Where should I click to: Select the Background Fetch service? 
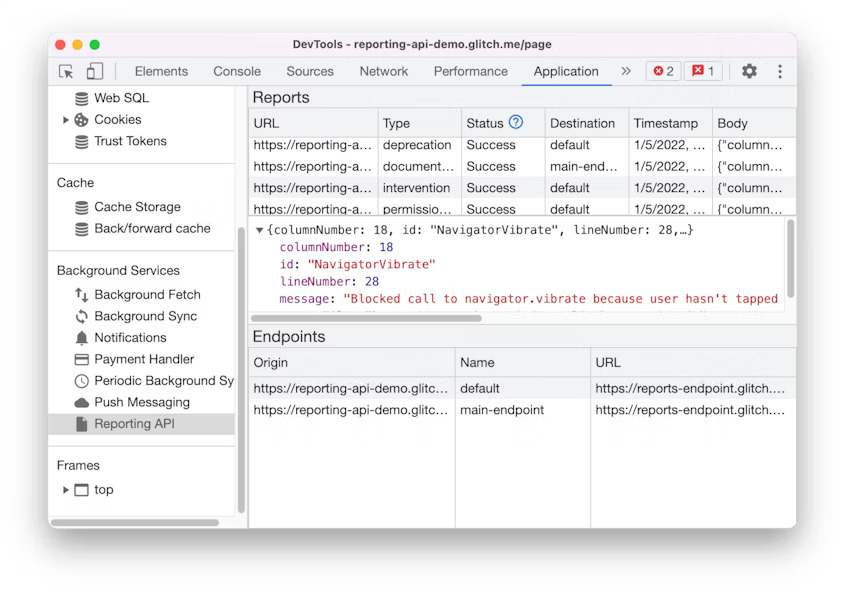point(147,294)
